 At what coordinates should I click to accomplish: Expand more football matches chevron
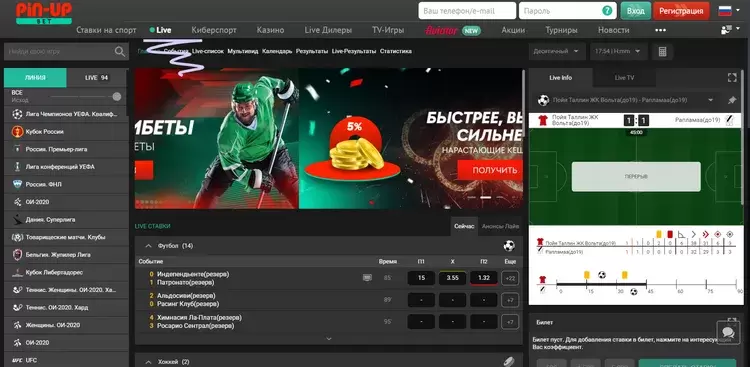[329, 339]
